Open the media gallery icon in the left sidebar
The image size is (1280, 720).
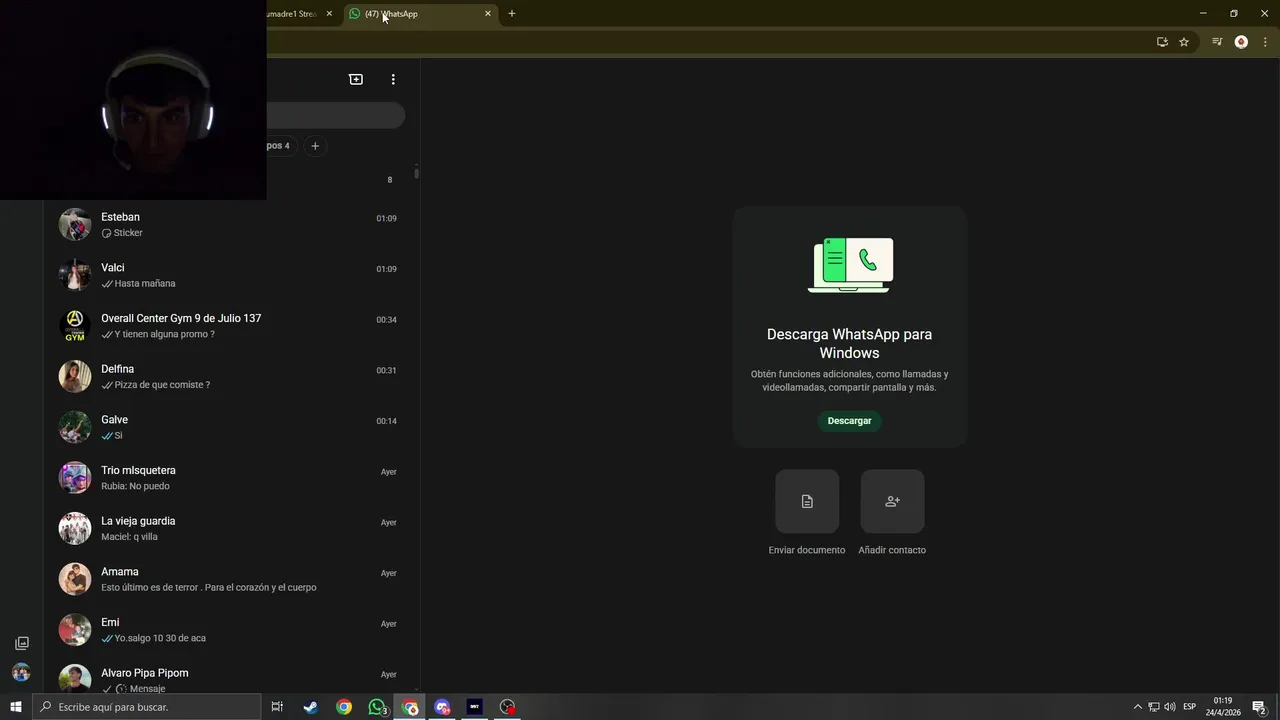[22, 643]
